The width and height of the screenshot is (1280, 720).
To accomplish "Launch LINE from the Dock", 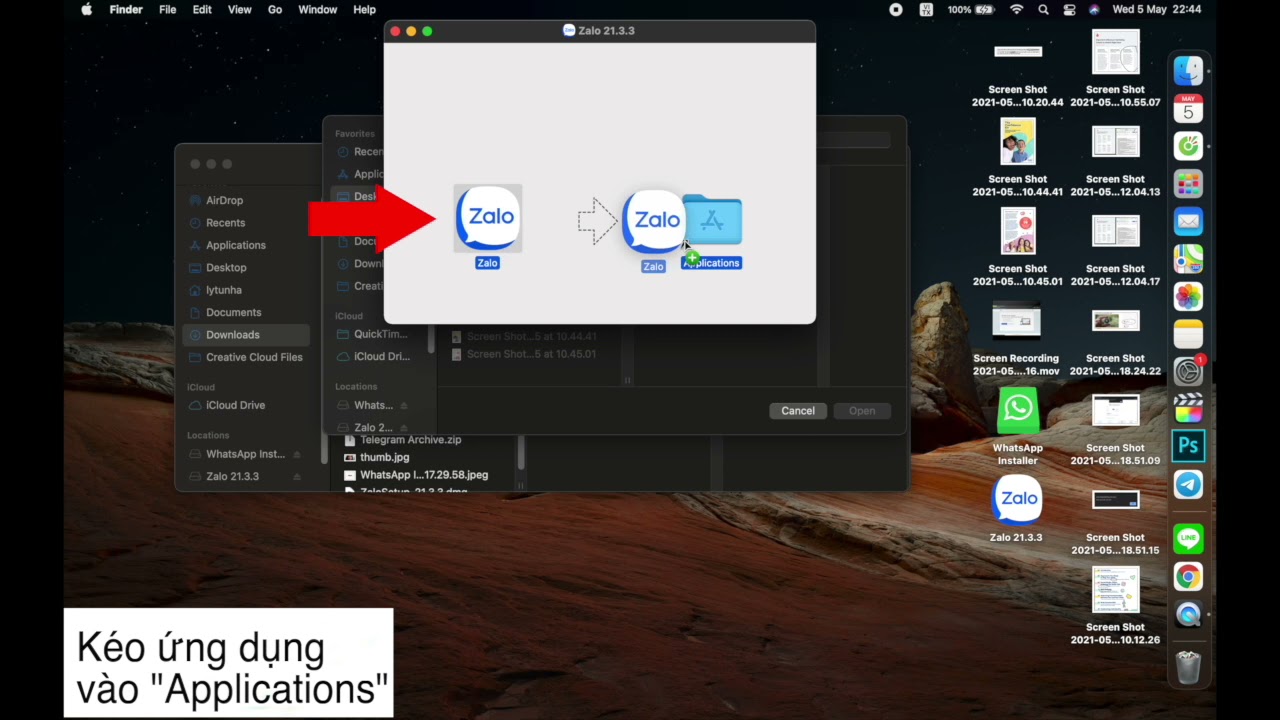I will (x=1188, y=539).
